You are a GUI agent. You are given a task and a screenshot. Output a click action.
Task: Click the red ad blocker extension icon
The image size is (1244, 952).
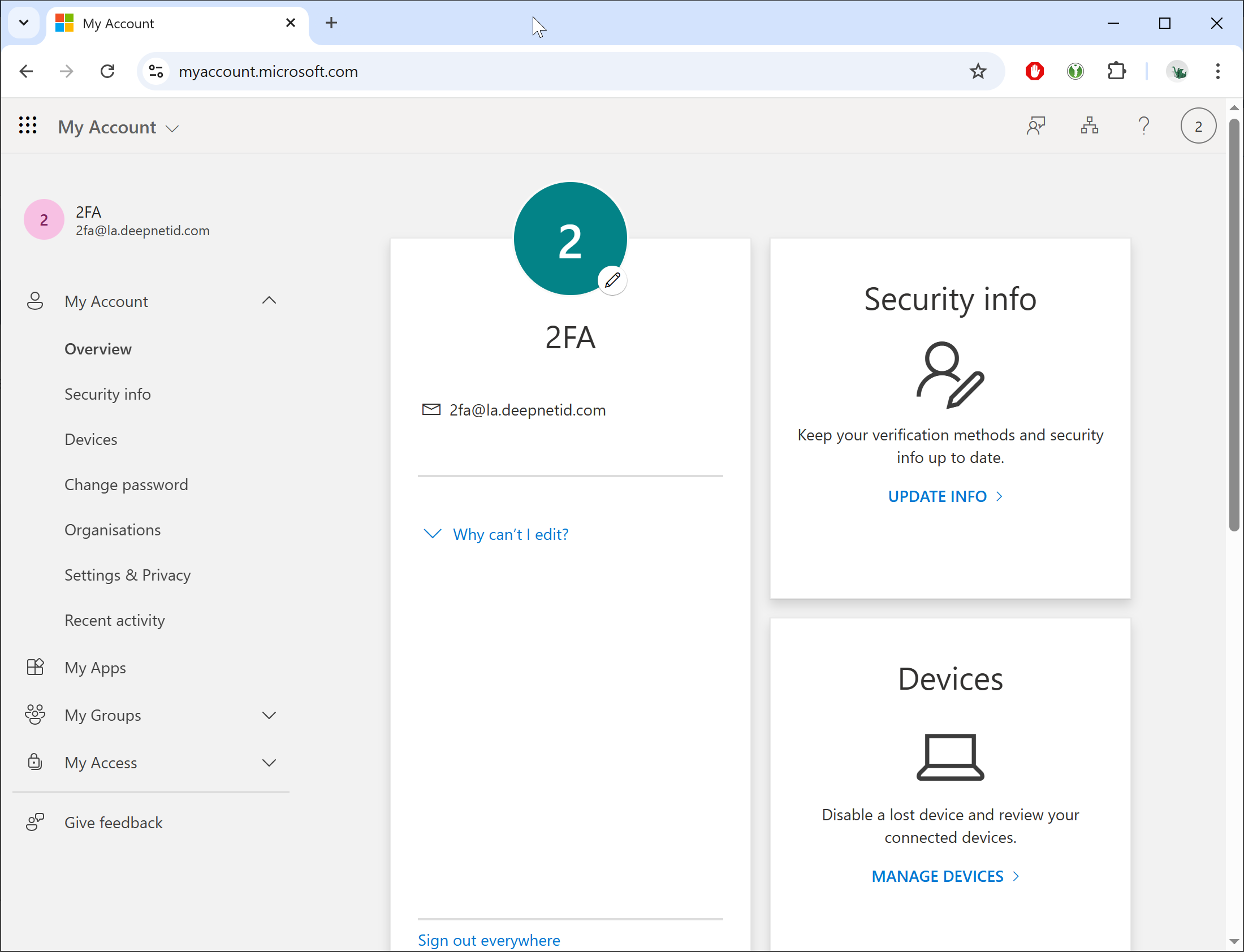[1034, 71]
